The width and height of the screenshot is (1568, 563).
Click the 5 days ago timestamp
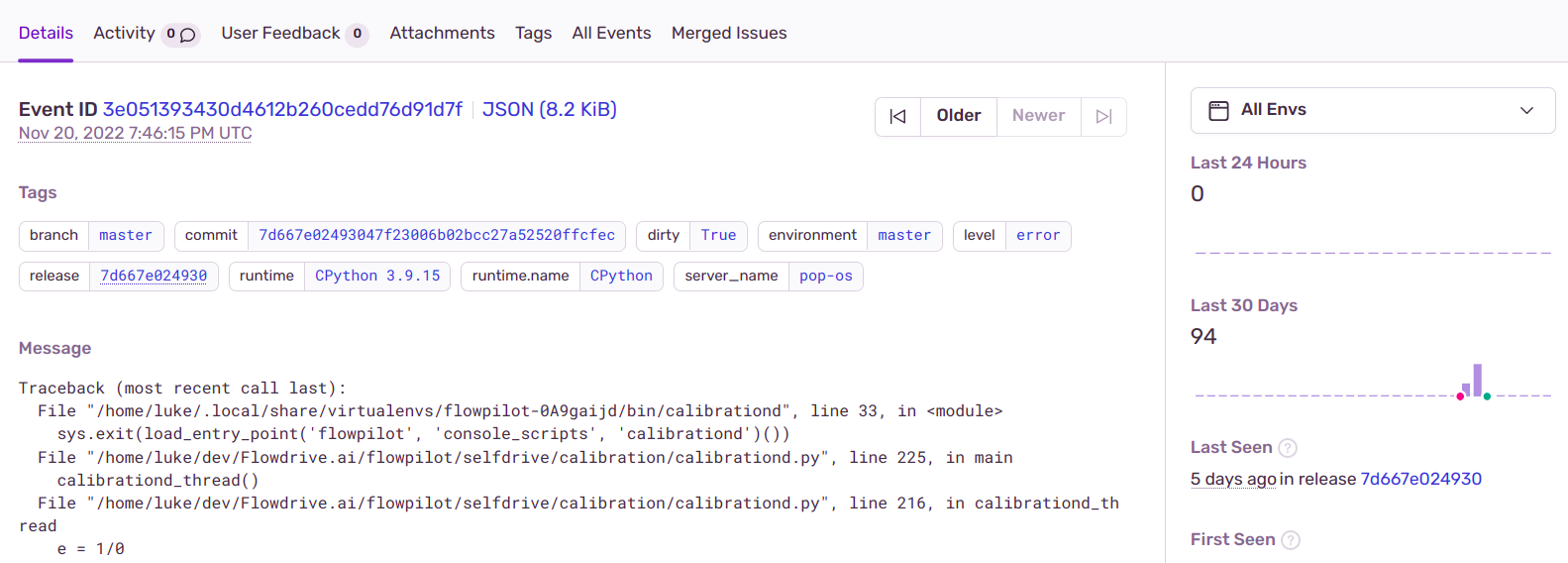pos(1233,479)
